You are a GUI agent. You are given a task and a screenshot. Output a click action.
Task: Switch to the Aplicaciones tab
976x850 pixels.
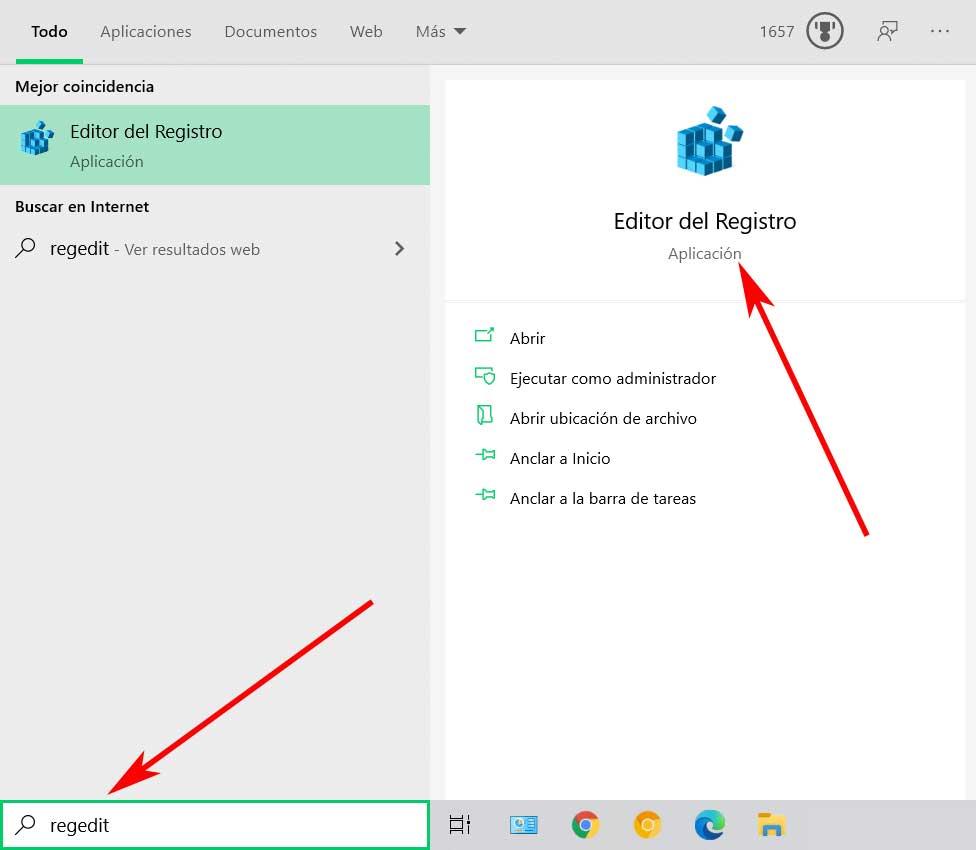pyautogui.click(x=146, y=32)
